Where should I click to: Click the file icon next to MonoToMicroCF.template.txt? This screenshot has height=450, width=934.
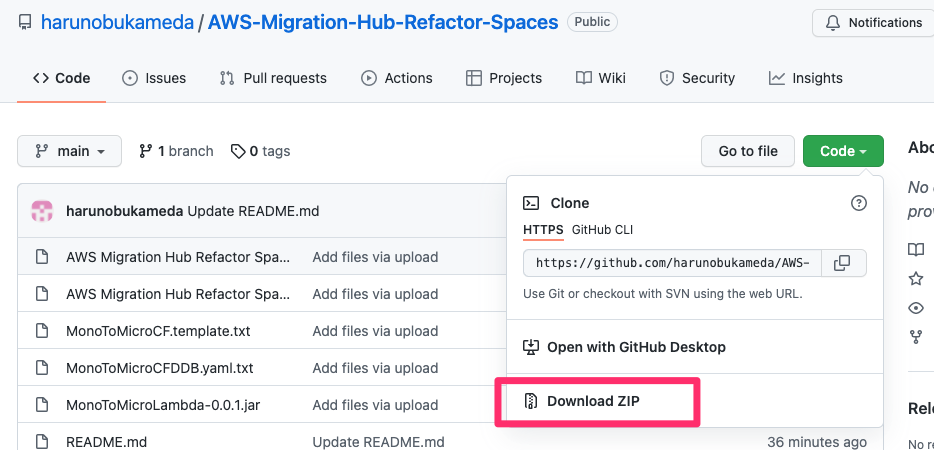42,331
